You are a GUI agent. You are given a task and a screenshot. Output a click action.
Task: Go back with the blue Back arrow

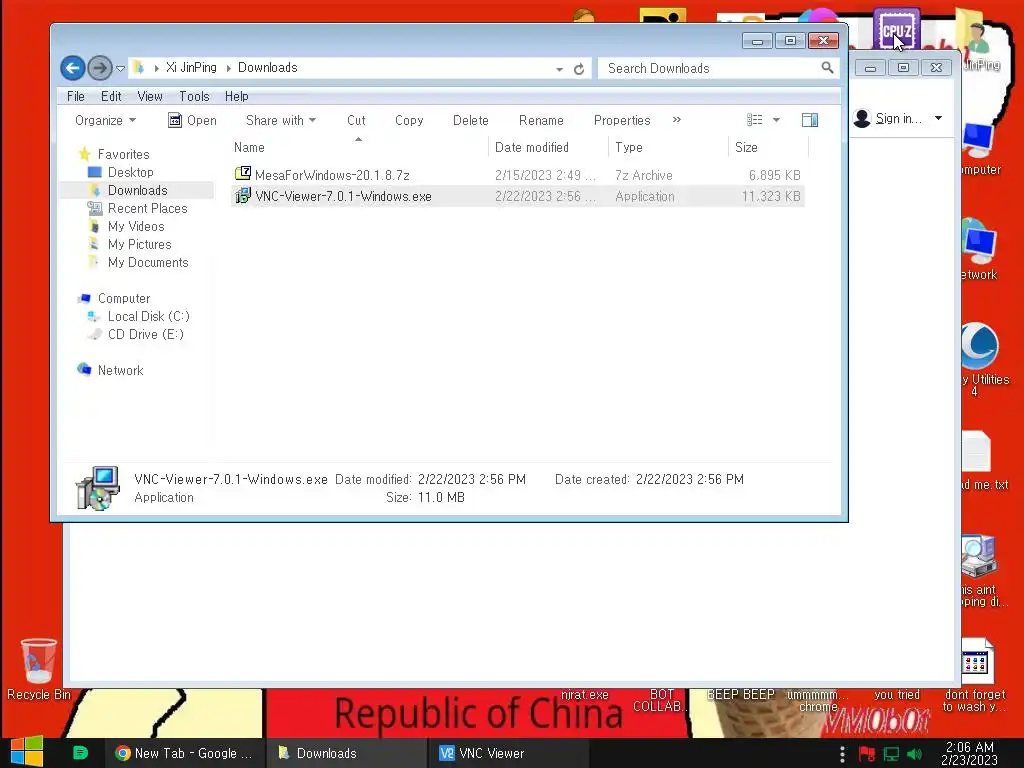(72, 68)
